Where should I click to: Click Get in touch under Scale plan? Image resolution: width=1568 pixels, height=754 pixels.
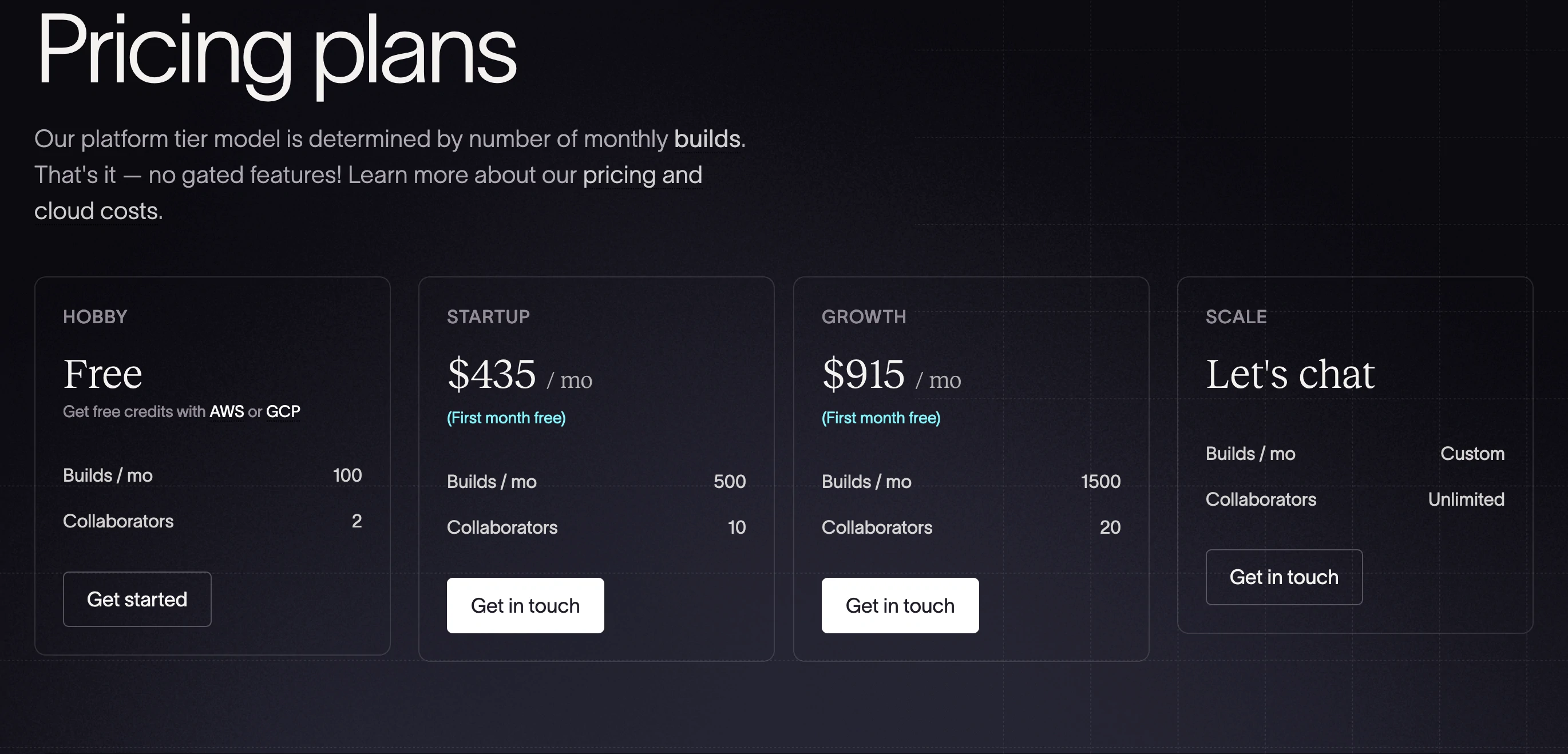pyautogui.click(x=1283, y=577)
